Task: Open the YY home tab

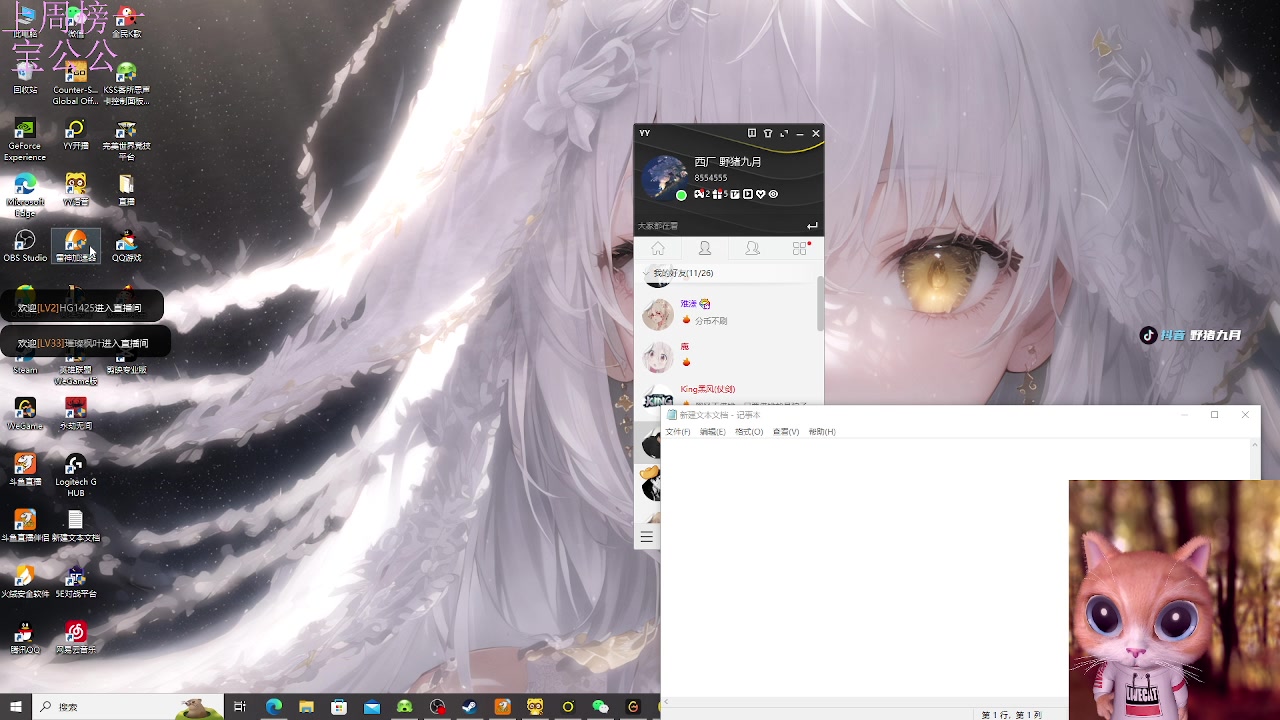Action: 658,248
